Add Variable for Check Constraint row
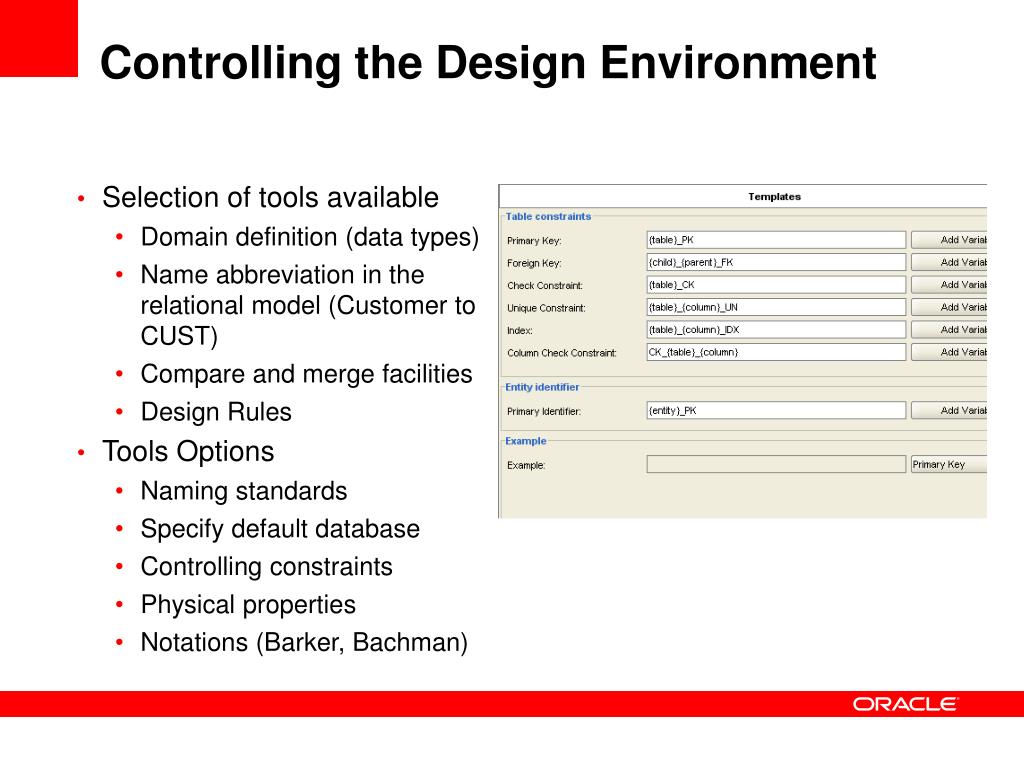Viewport: 1024px width, 768px height. click(949, 285)
